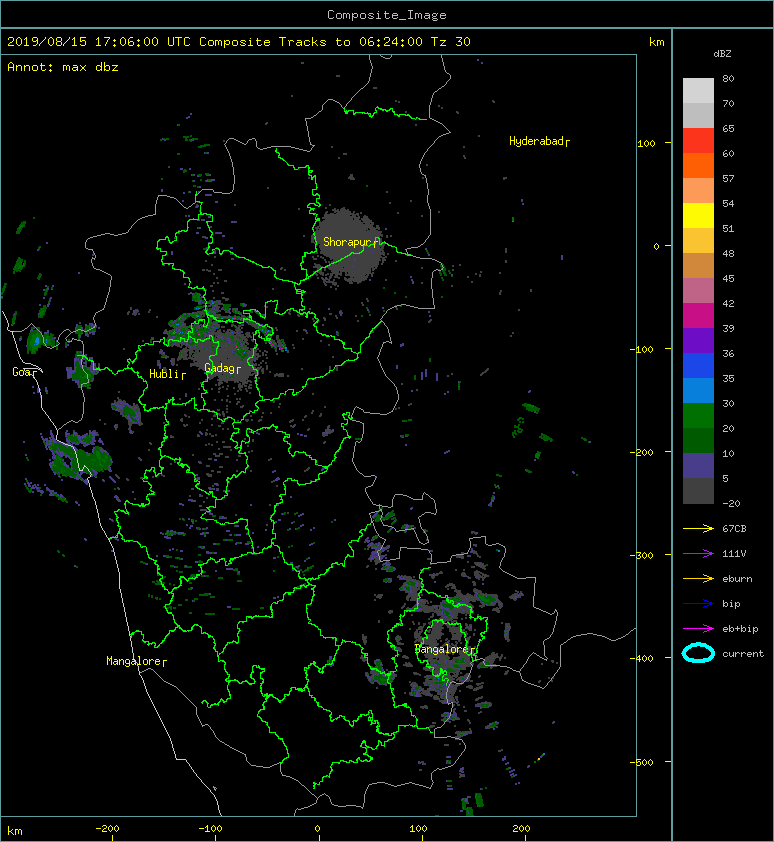Click the gray radar echo blob at Gadag
The image size is (774, 842).
click(226, 357)
